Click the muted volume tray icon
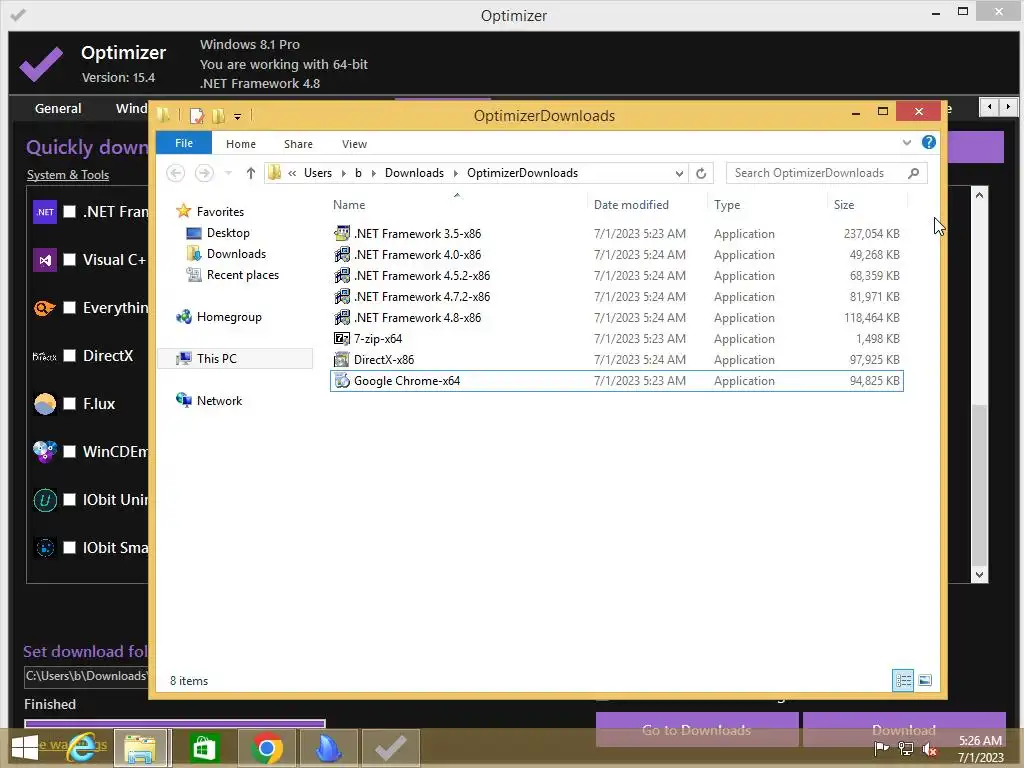This screenshot has width=1024, height=768. pyautogui.click(x=929, y=749)
